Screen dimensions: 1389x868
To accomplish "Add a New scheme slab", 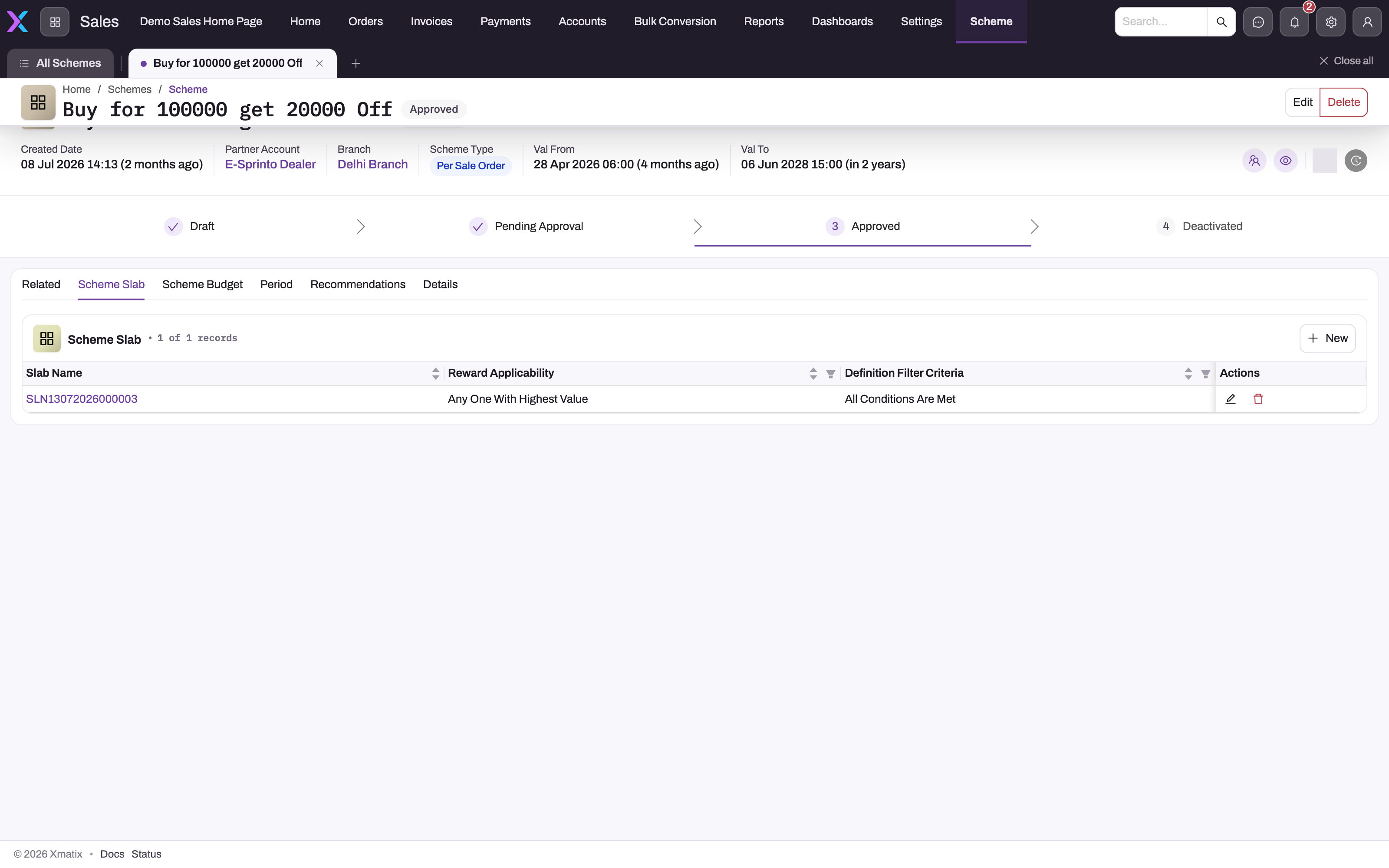I will pos(1328,339).
